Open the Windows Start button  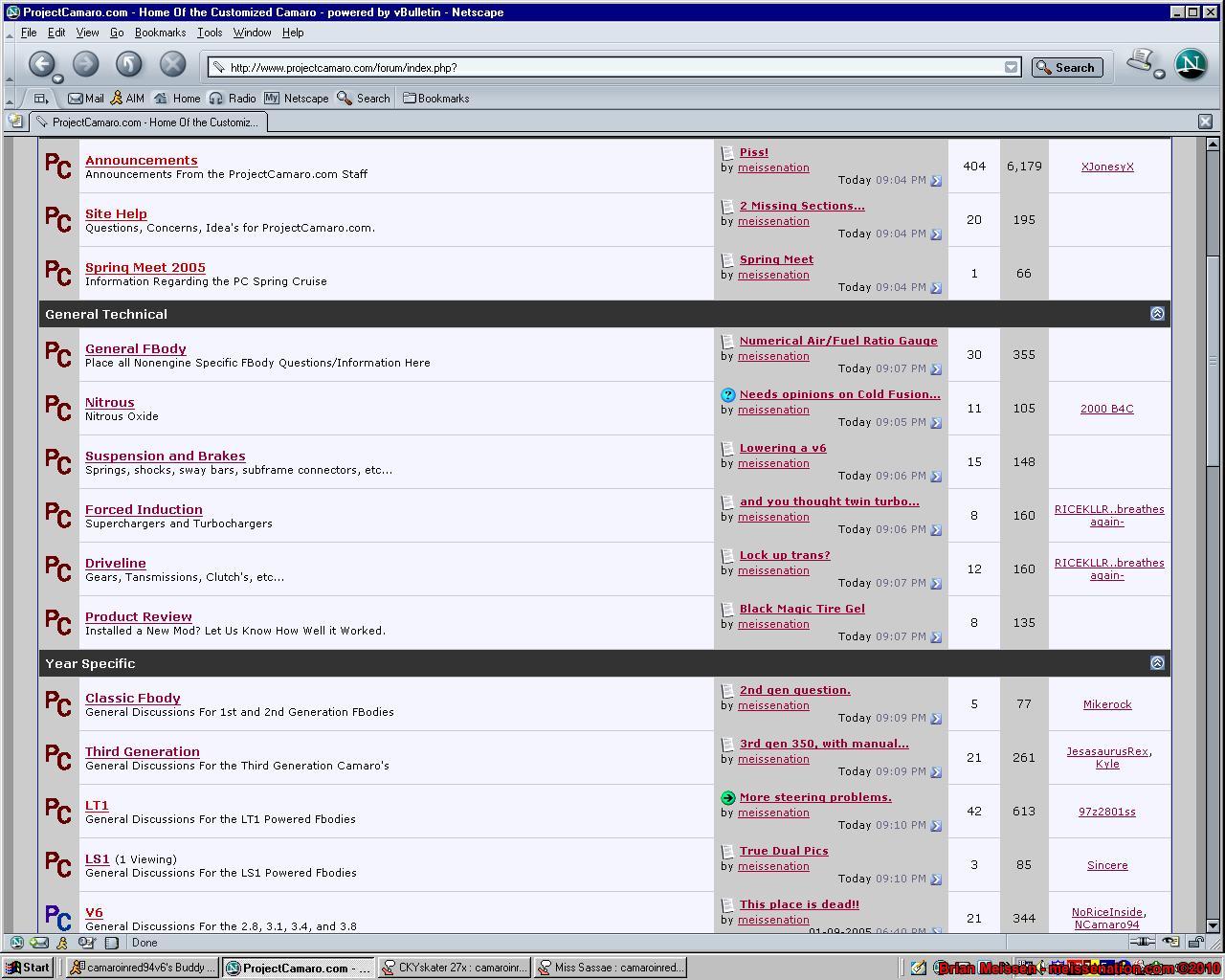click(28, 968)
